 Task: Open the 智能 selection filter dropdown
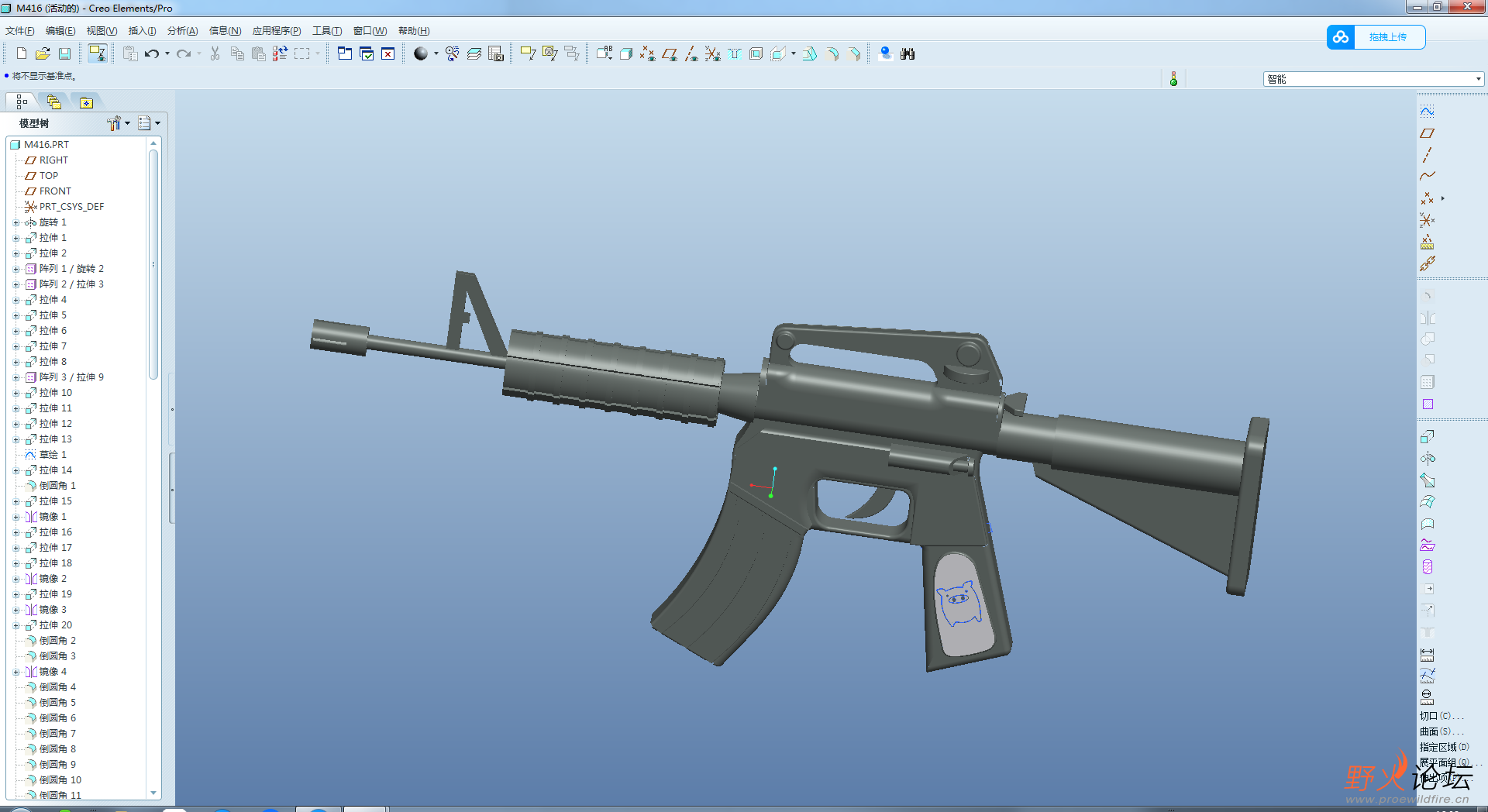point(1478,79)
